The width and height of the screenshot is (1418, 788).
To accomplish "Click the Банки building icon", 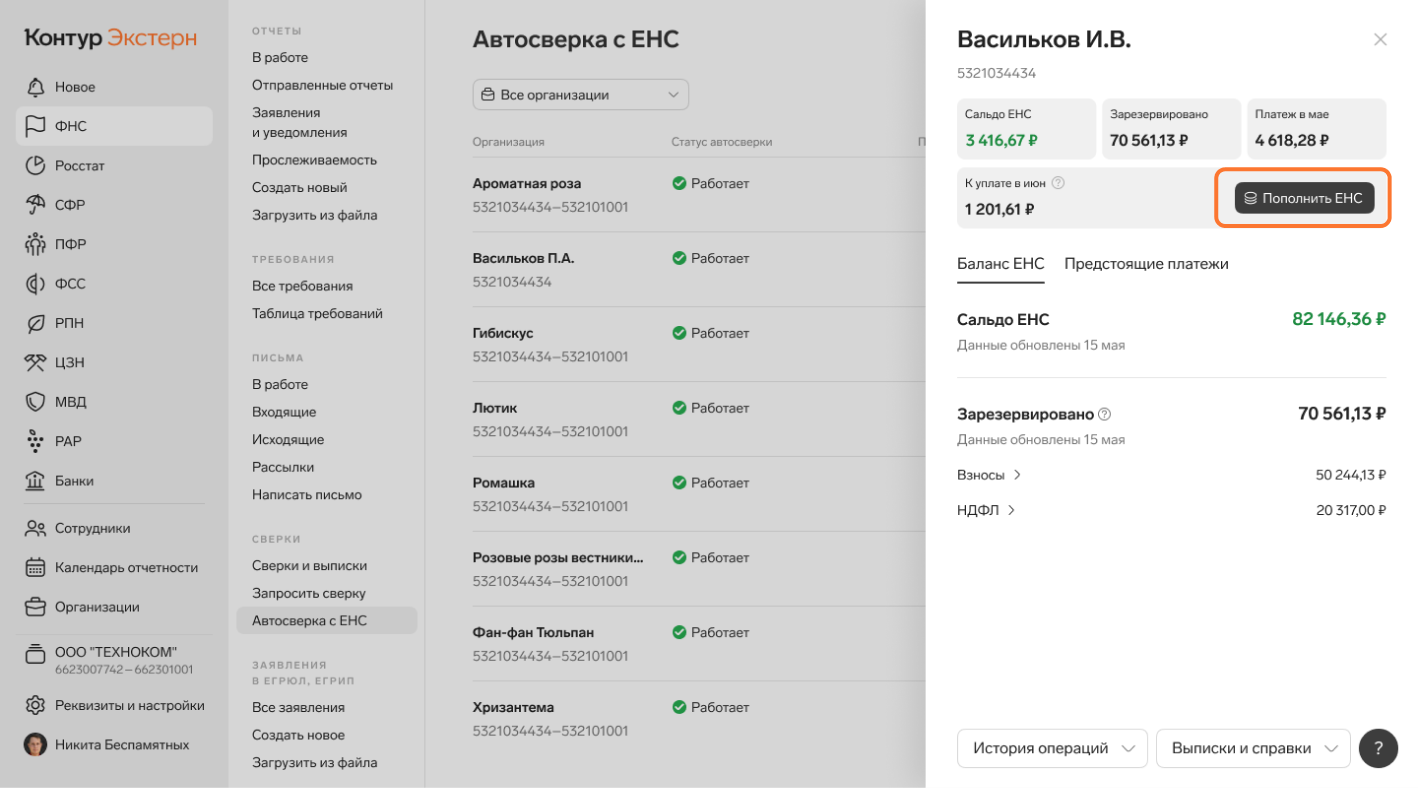I will click(x=36, y=481).
